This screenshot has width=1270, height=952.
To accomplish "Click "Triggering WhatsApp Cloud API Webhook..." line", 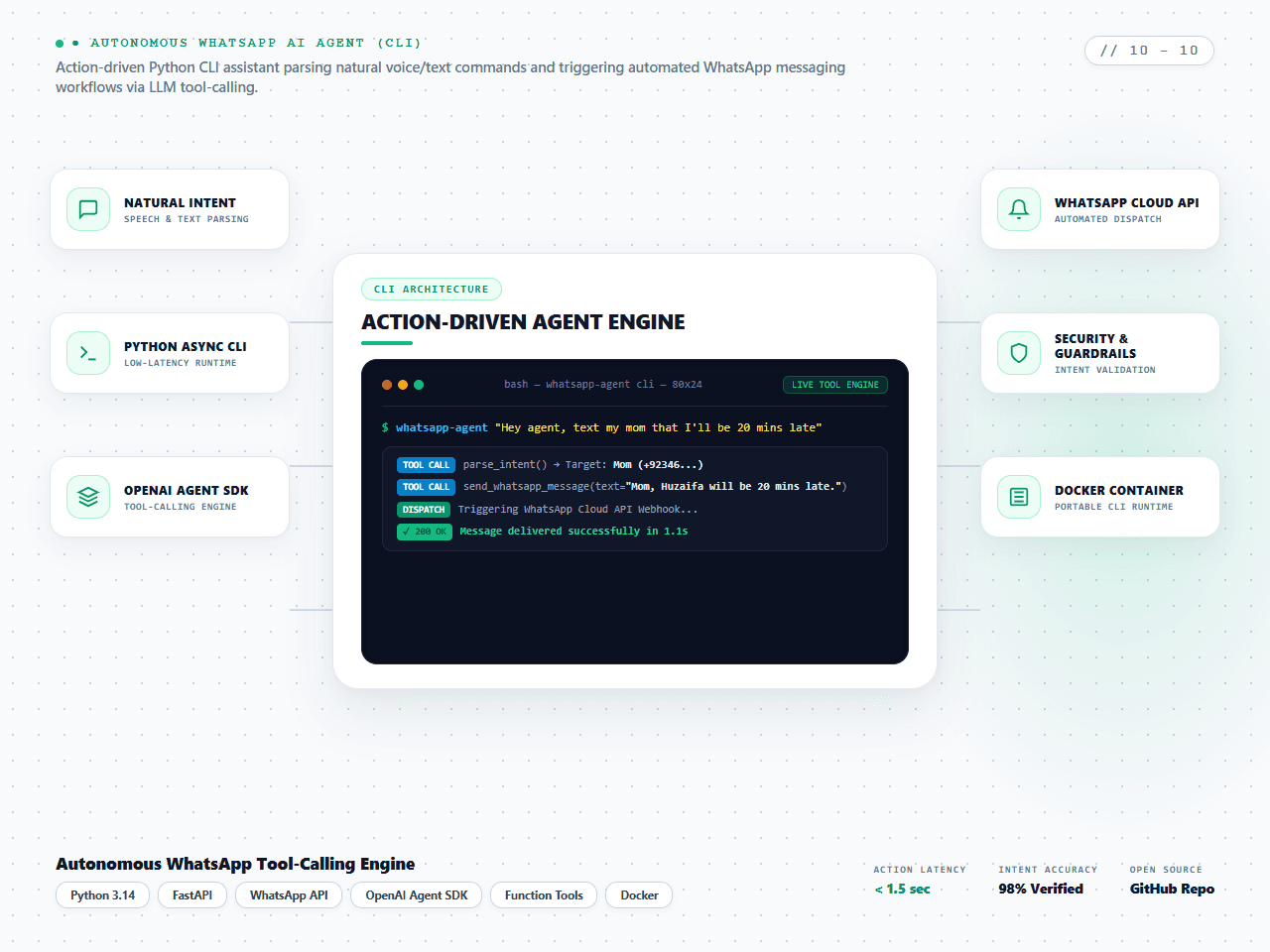I will click(578, 510).
